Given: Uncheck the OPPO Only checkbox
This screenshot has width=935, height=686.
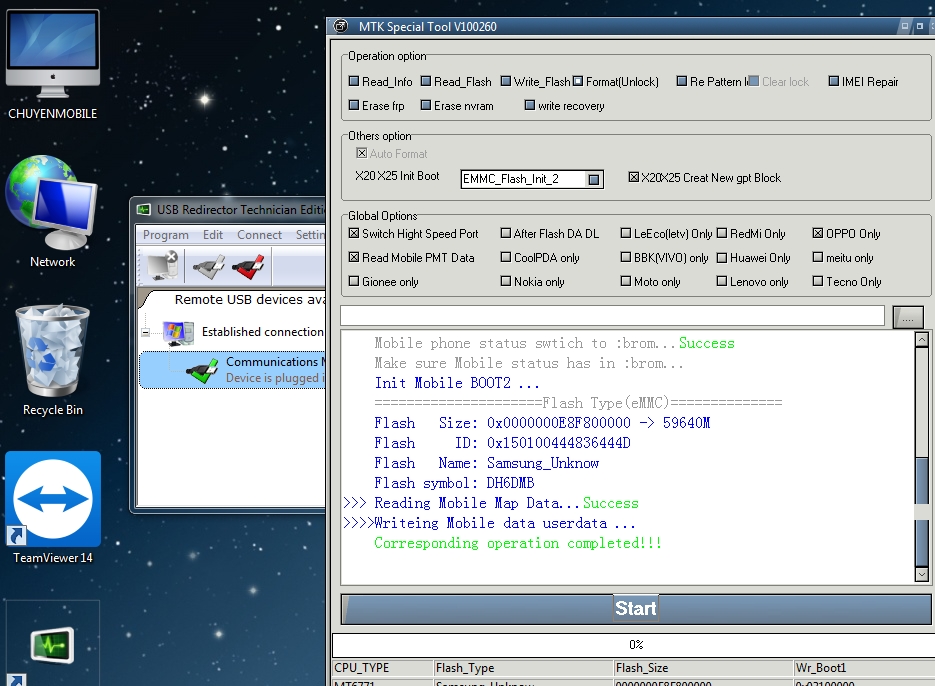Looking at the screenshot, I should [818, 233].
